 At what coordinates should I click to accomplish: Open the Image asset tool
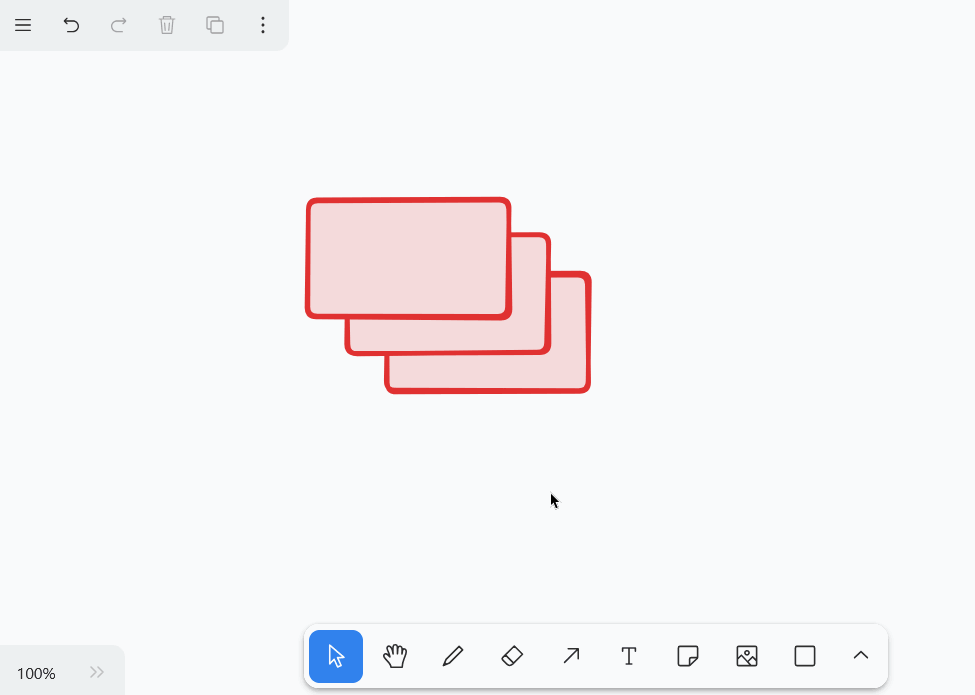(747, 656)
